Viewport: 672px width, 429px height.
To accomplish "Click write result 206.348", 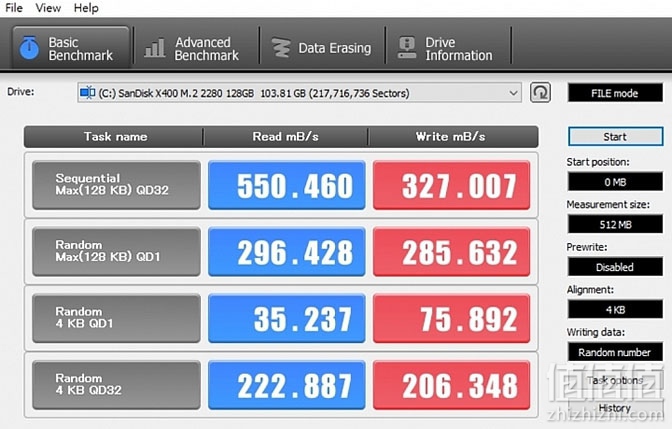I will pyautogui.click(x=452, y=385).
